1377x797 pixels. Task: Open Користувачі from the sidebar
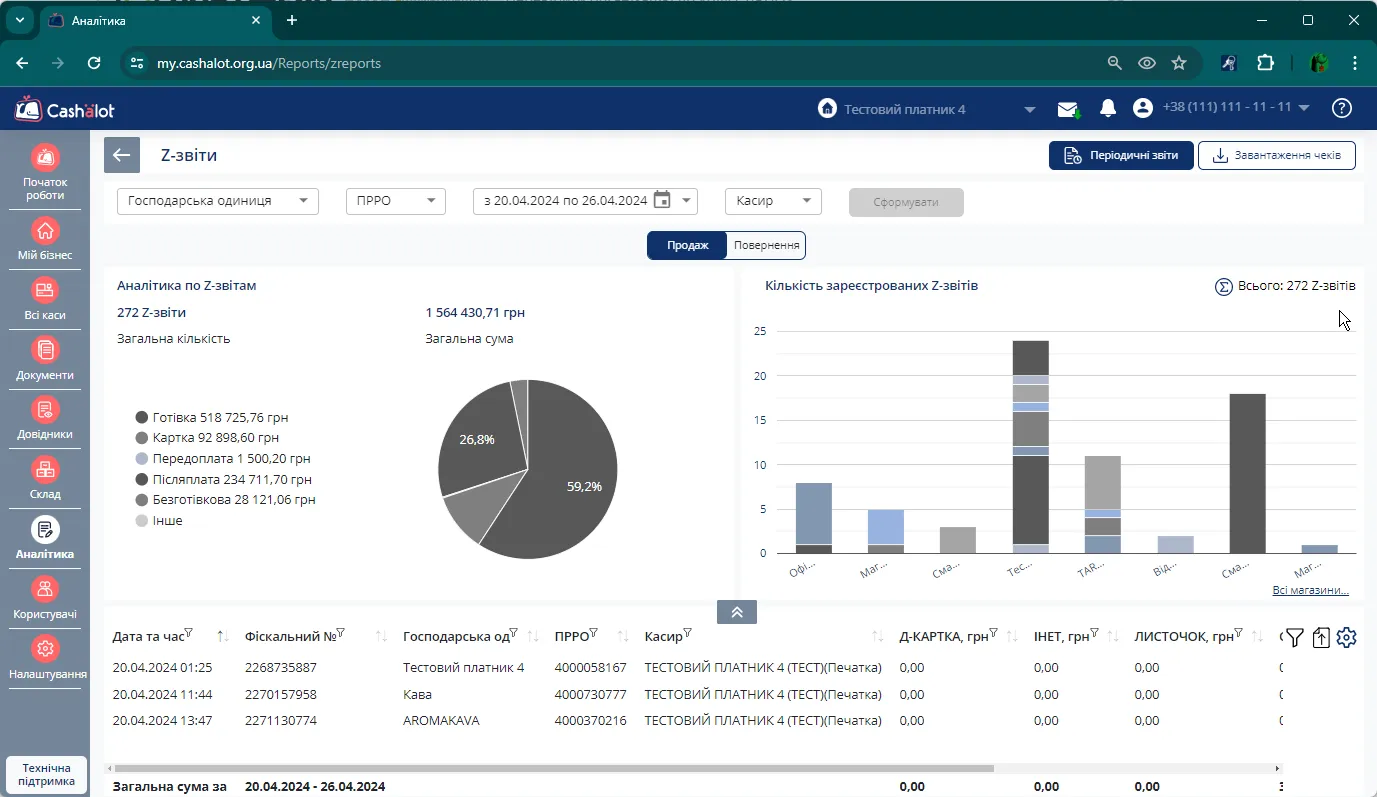[45, 597]
